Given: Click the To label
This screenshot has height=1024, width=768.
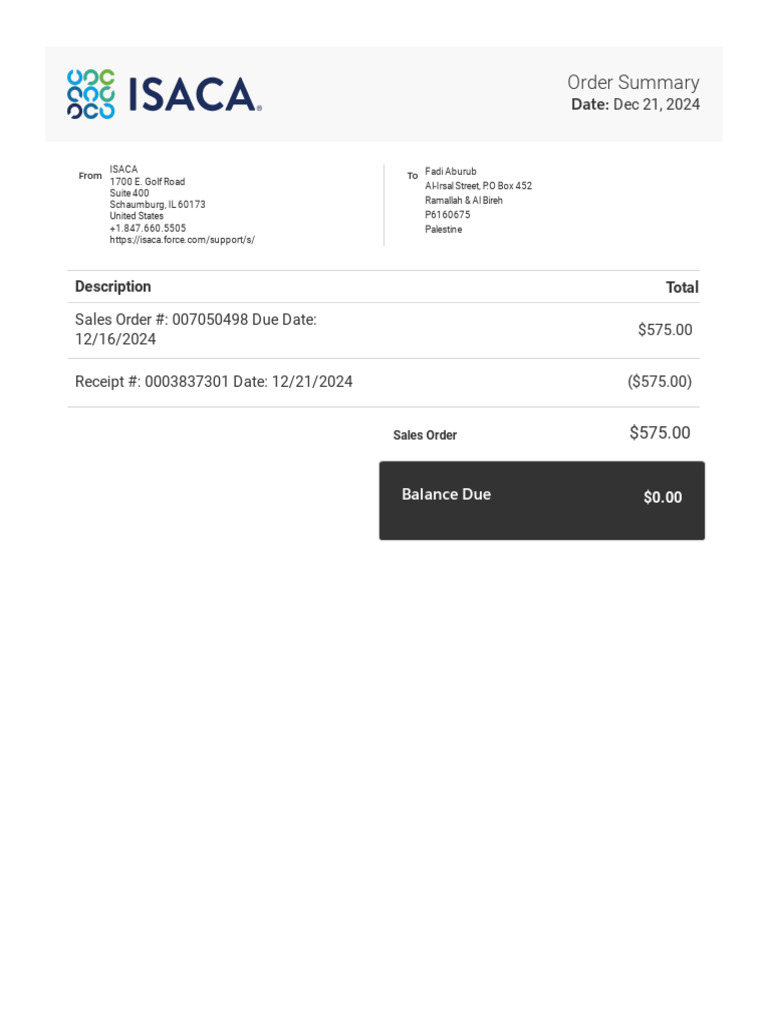Looking at the screenshot, I should coord(412,176).
